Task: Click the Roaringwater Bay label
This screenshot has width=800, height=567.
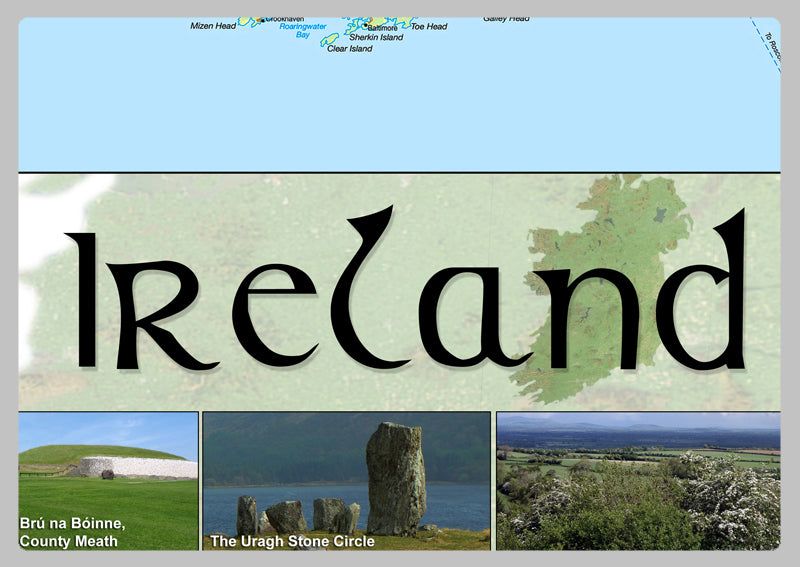Action: point(303,30)
